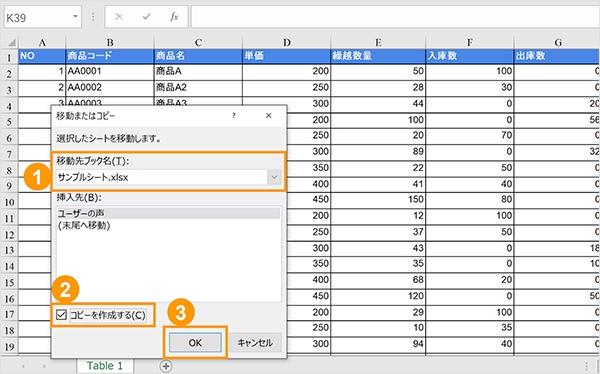Click next sheet navigation arrow
The image size is (600, 374).
pos(44,366)
